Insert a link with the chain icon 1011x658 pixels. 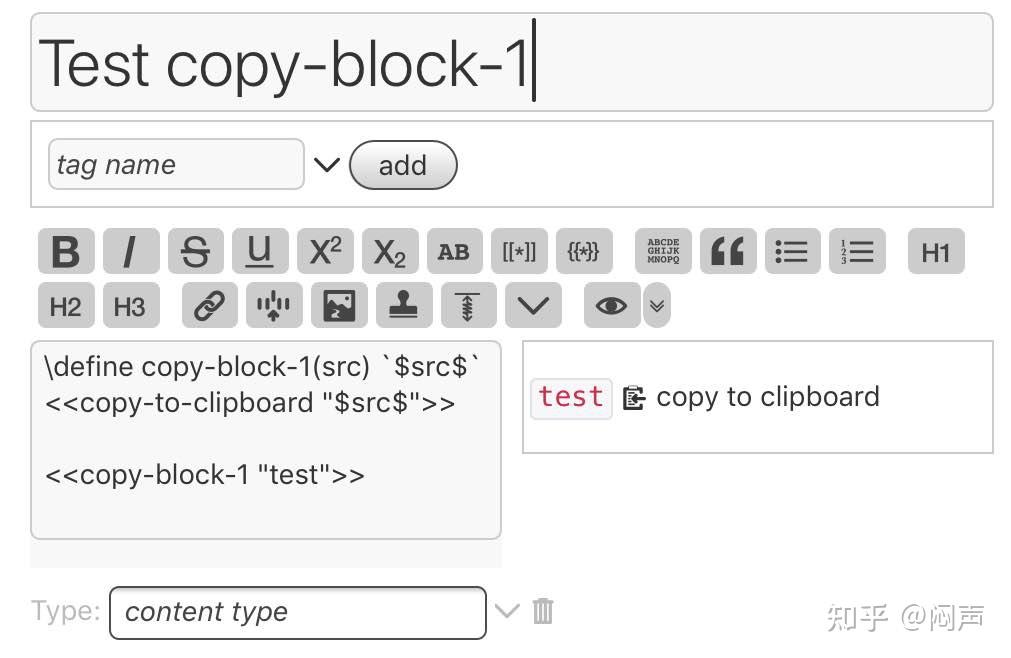[209, 306]
